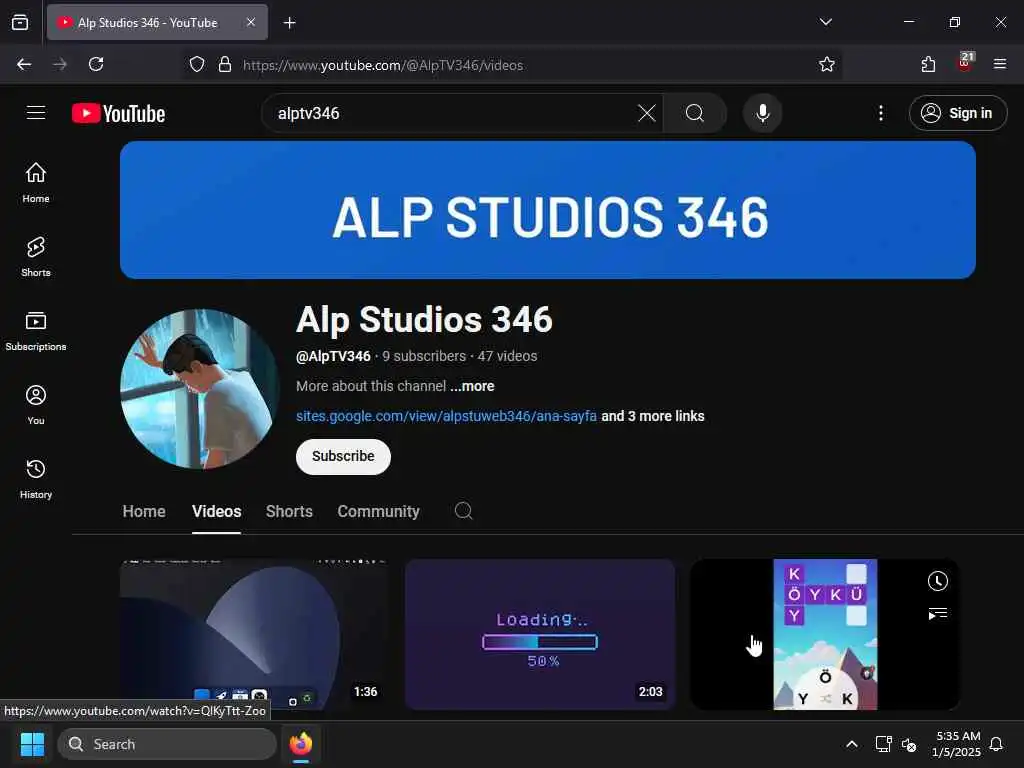1024x768 pixels.
Task: Open the Firefox extensions puzzle icon
Action: 928,64
